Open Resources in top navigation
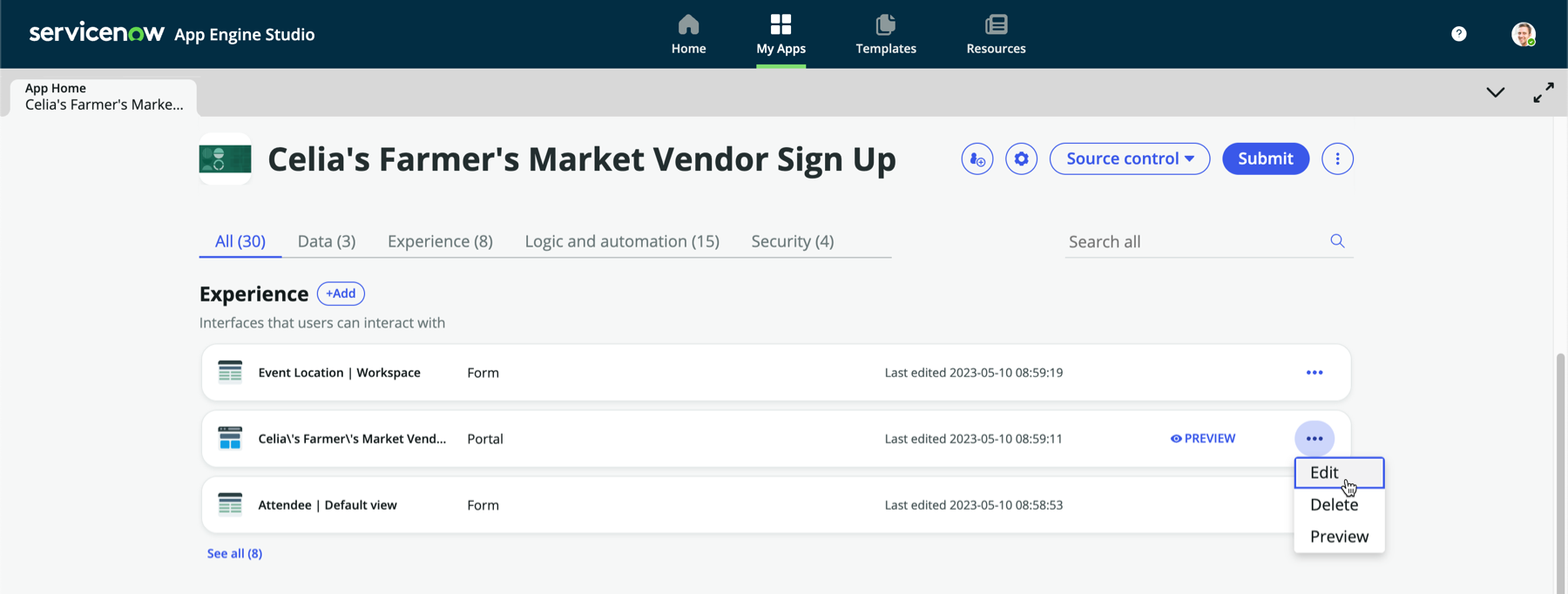This screenshot has width=1568, height=594. (996, 34)
